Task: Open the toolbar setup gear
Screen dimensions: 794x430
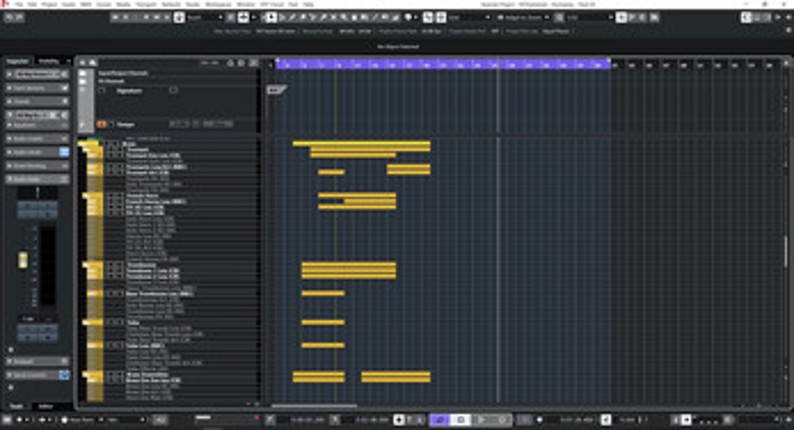Action: point(788,17)
